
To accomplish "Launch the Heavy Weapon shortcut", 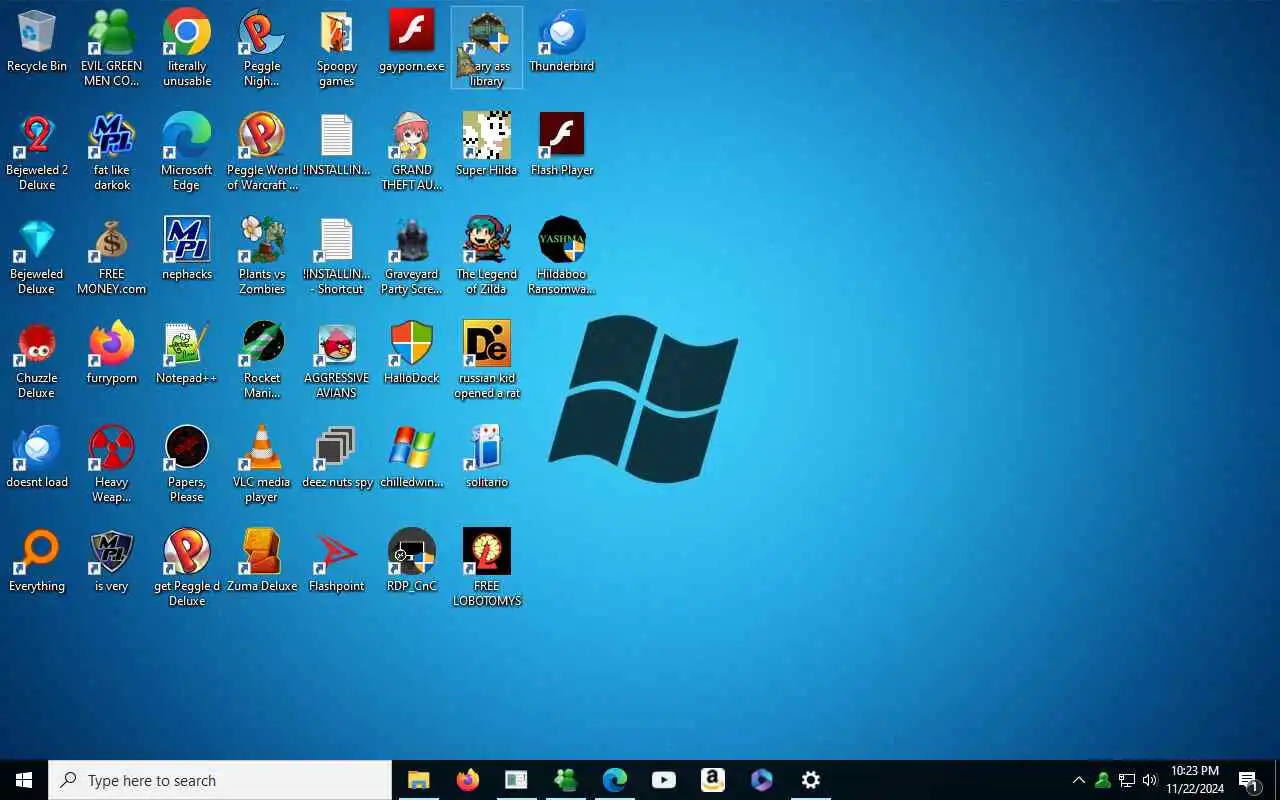I will [112, 464].
